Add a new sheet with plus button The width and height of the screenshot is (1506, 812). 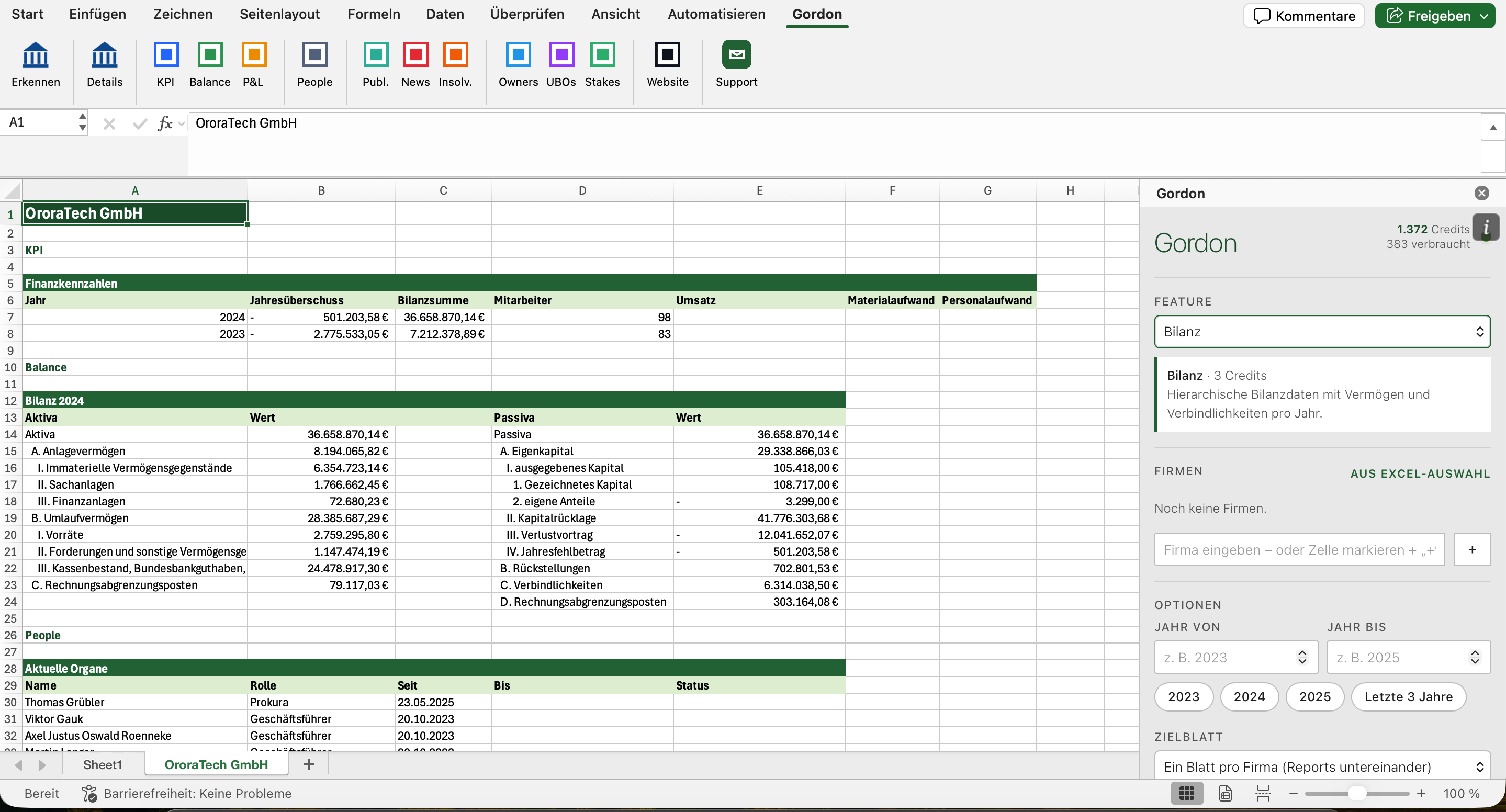309,764
